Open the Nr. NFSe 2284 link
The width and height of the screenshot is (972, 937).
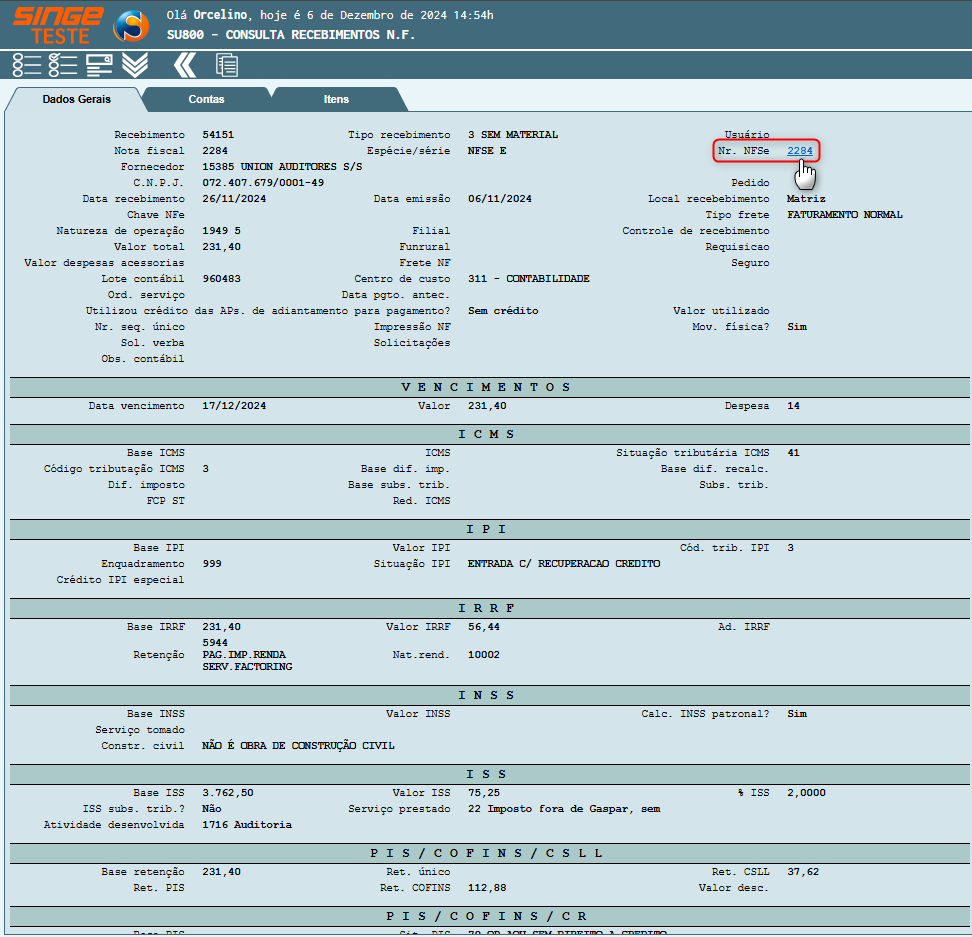pyautogui.click(x=801, y=150)
